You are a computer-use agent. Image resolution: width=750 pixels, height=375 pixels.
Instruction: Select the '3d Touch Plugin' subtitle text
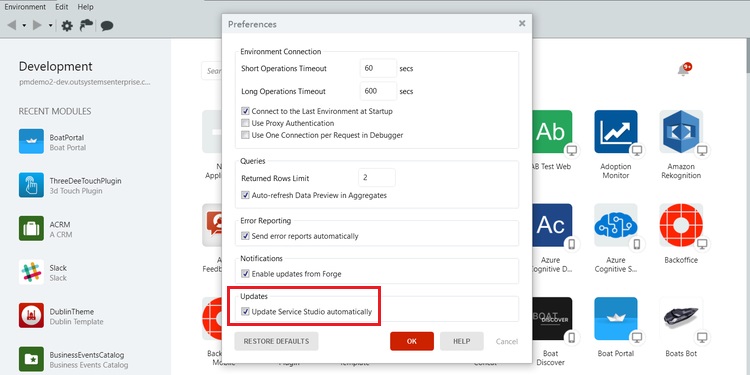click(x=76, y=191)
